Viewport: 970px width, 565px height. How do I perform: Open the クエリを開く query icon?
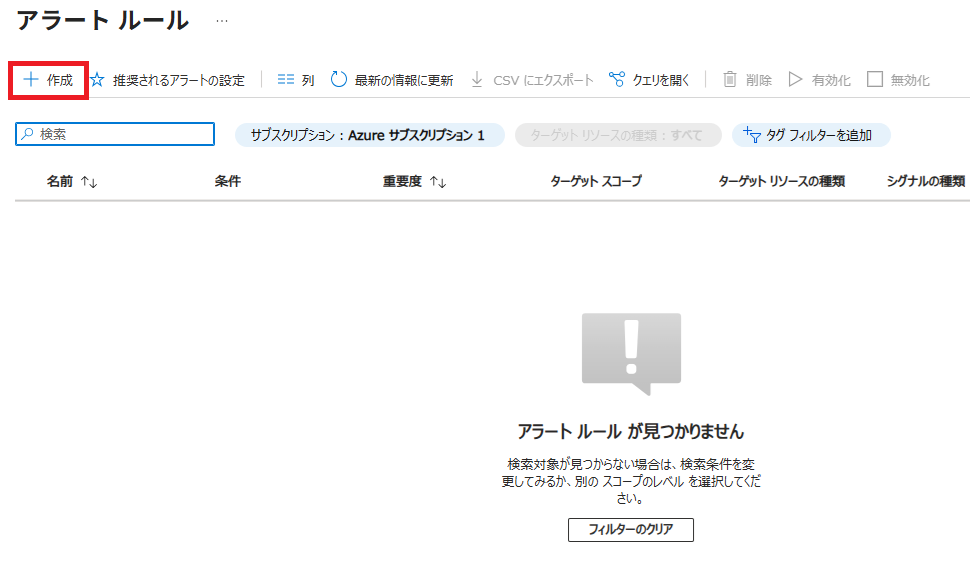[x=617, y=80]
